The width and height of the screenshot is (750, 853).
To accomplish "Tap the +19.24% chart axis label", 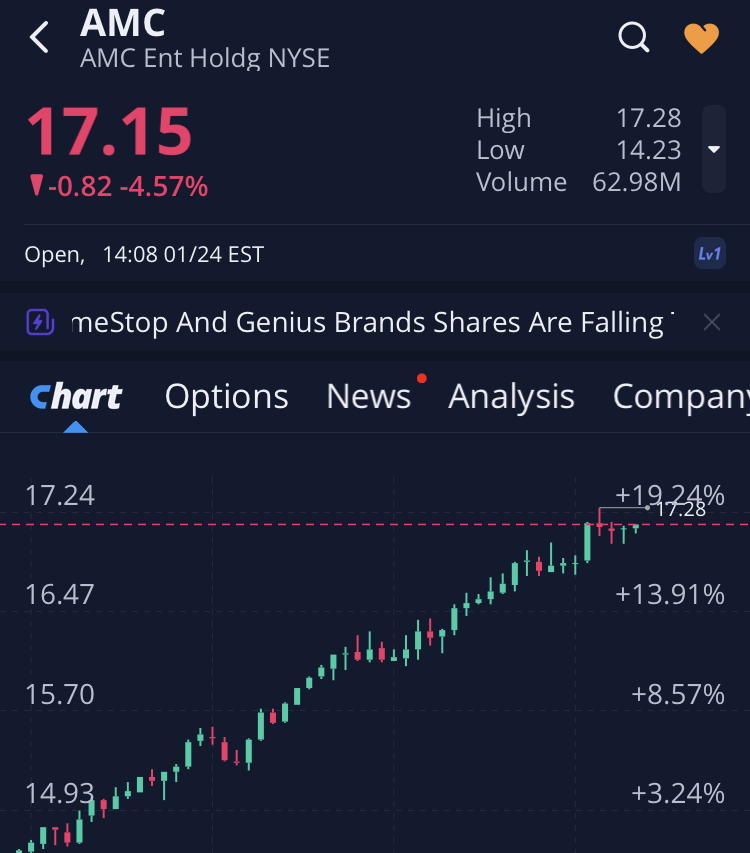I will [669, 495].
